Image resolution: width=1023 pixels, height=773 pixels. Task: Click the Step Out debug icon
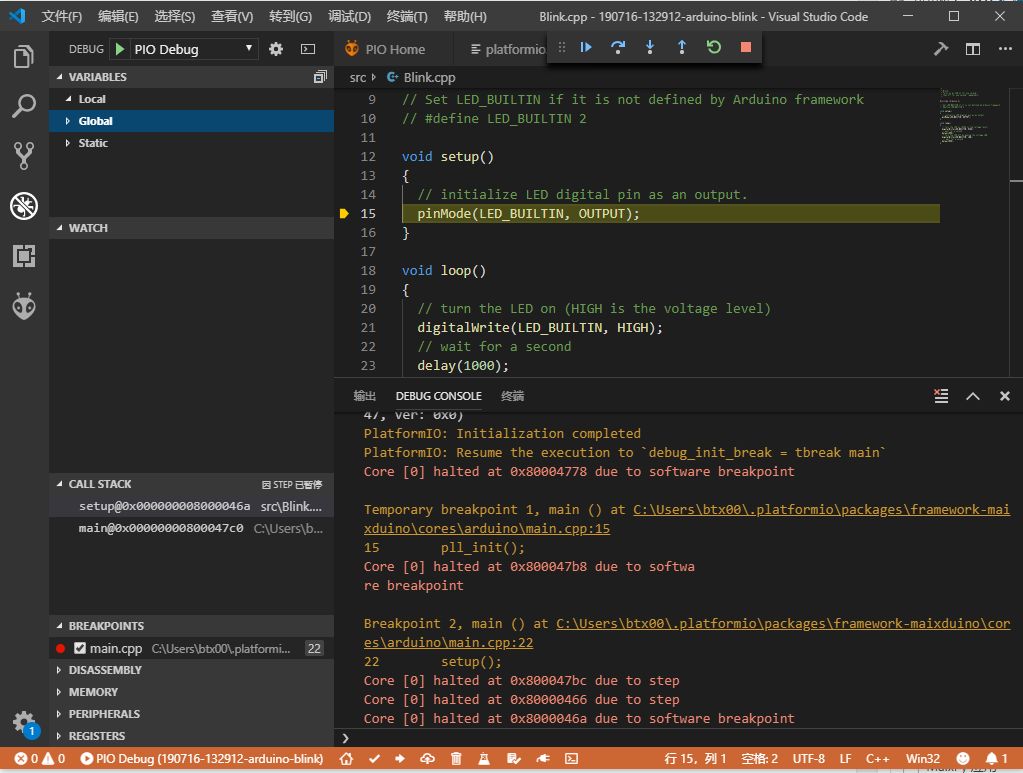coord(682,47)
